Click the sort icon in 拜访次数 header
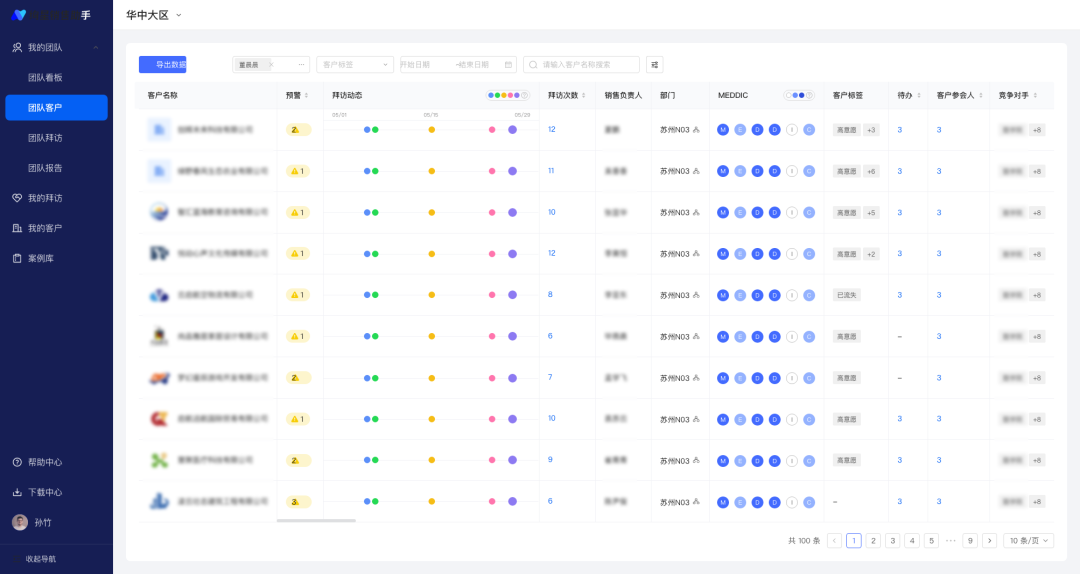The width and height of the screenshot is (1080, 574). point(585,95)
